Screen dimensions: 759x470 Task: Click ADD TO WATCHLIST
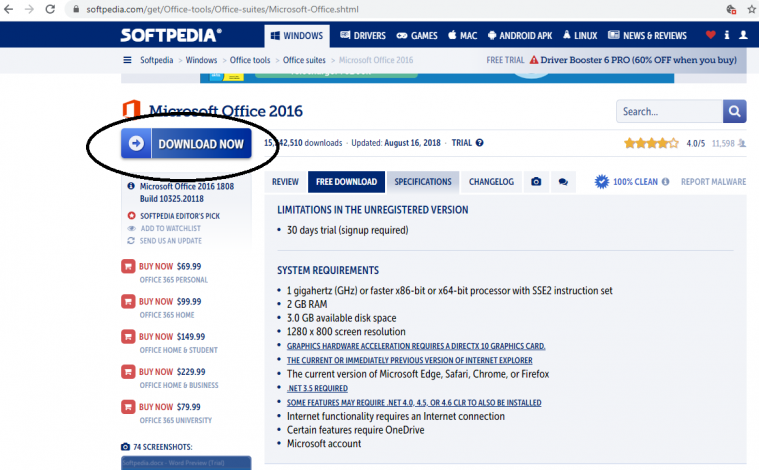tap(170, 228)
